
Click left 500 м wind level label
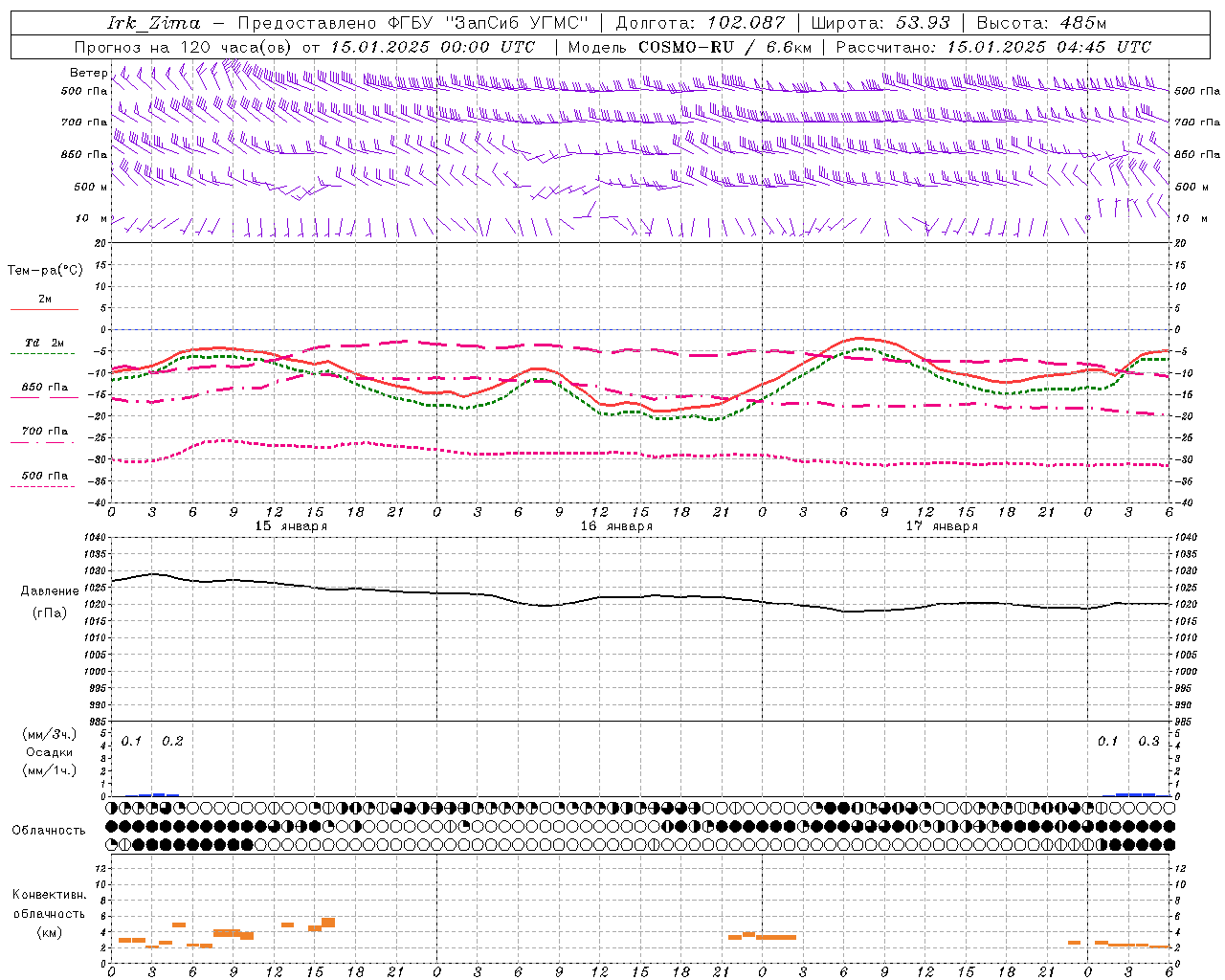(91, 187)
